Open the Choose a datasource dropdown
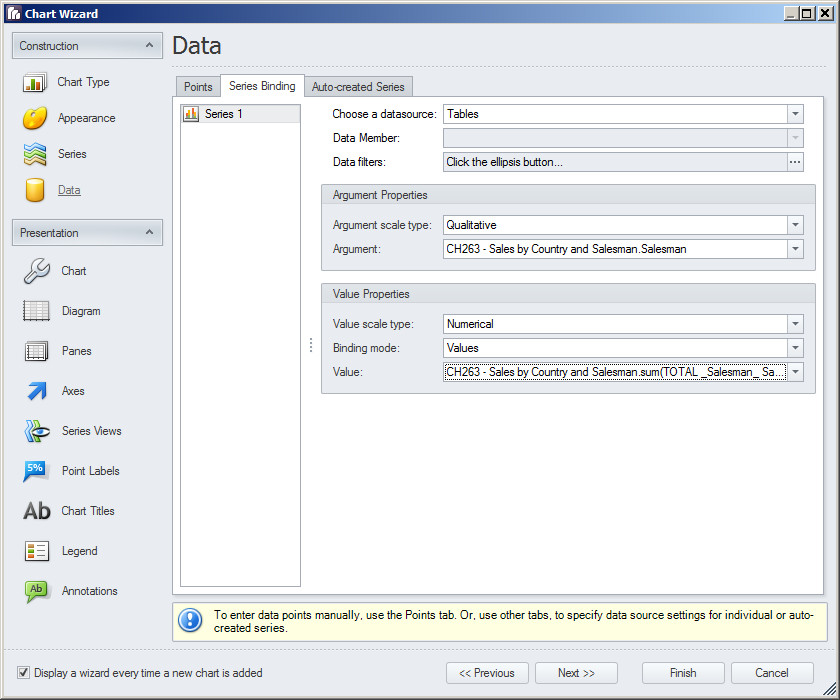 pos(795,114)
